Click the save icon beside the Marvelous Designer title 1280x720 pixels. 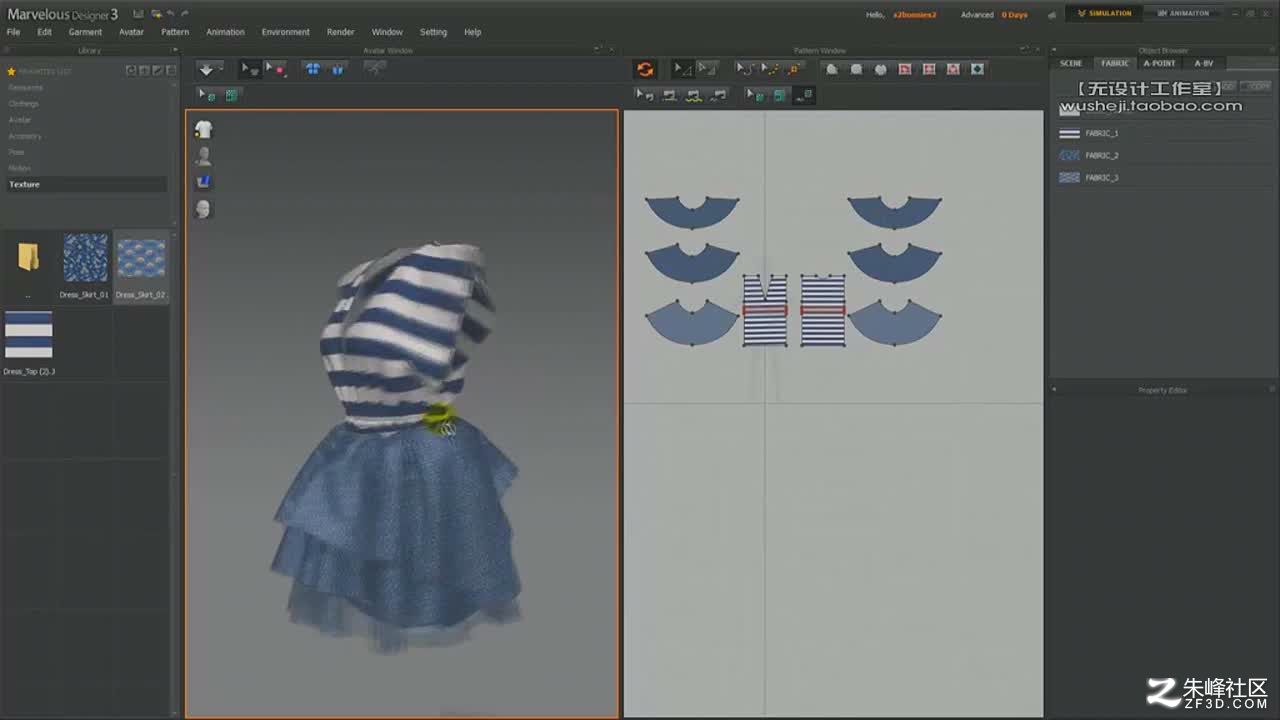click(x=138, y=14)
